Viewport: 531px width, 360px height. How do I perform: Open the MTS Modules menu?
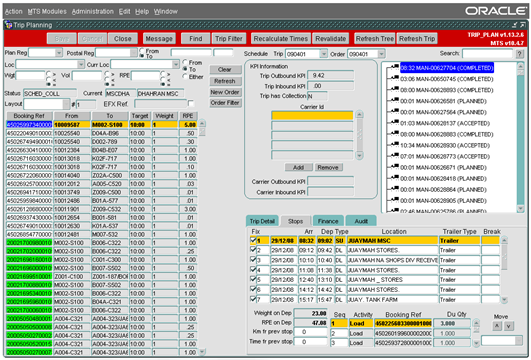(47, 12)
